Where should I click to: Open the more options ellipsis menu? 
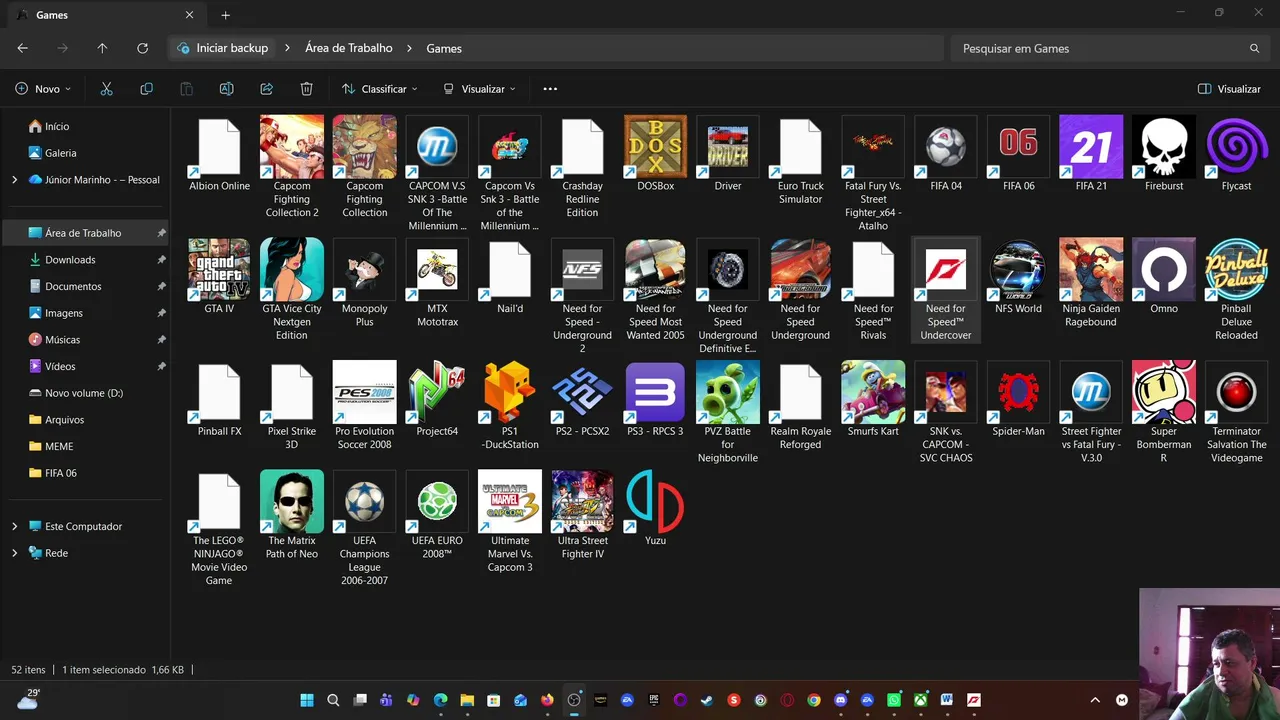(550, 89)
